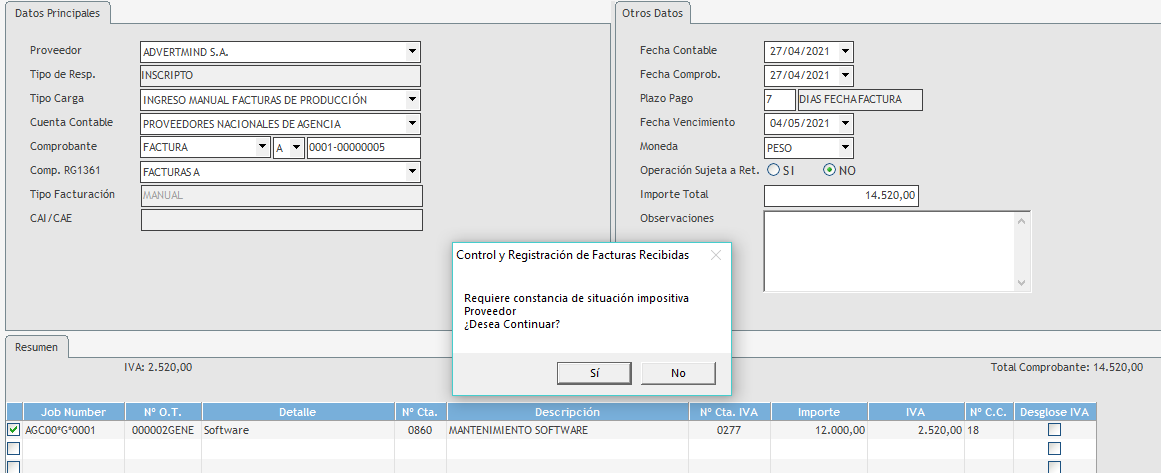The height and width of the screenshot is (473, 1161).
Task: Click the Importe Total field
Action: click(x=840, y=196)
